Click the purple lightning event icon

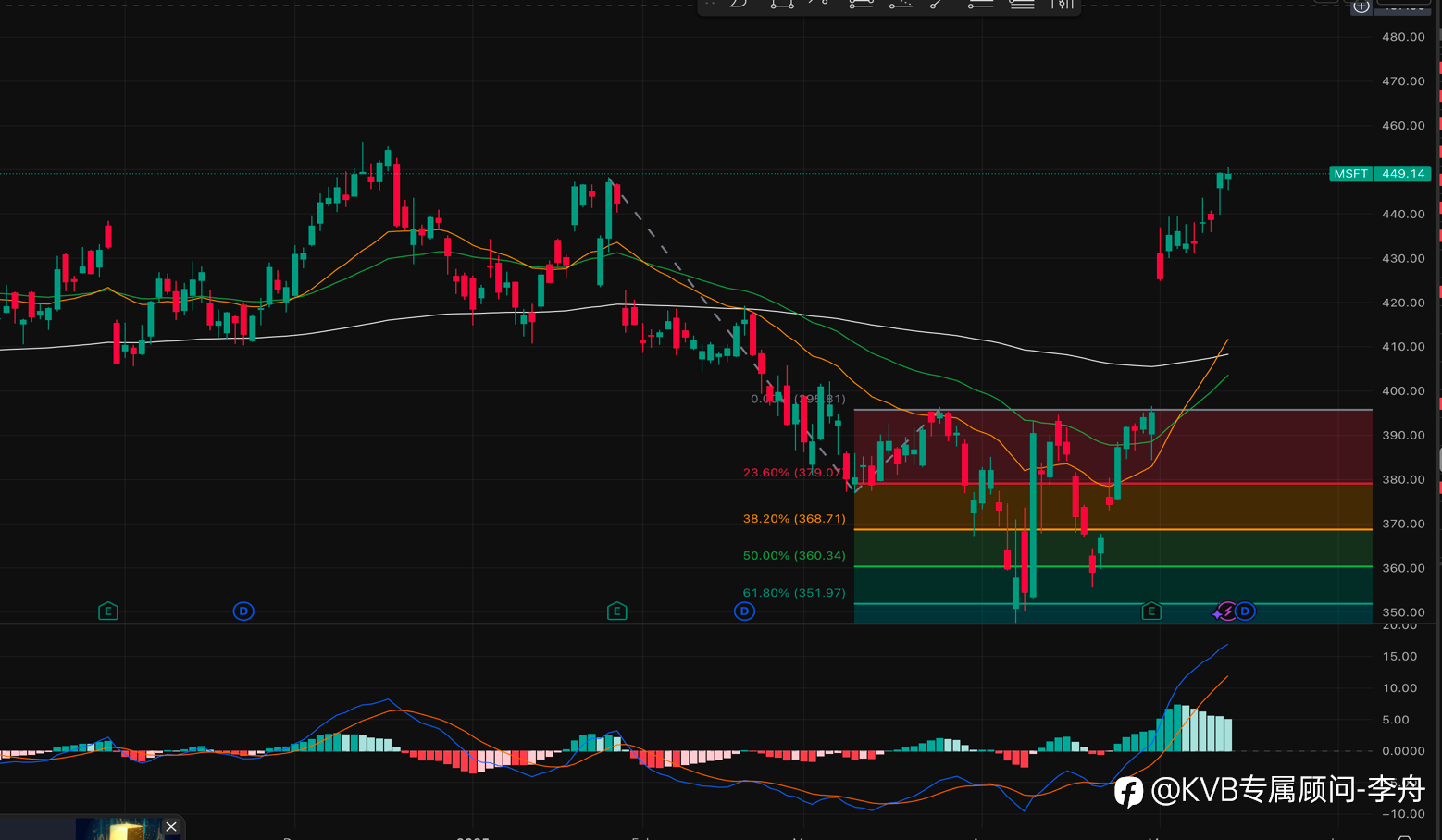tap(1227, 611)
